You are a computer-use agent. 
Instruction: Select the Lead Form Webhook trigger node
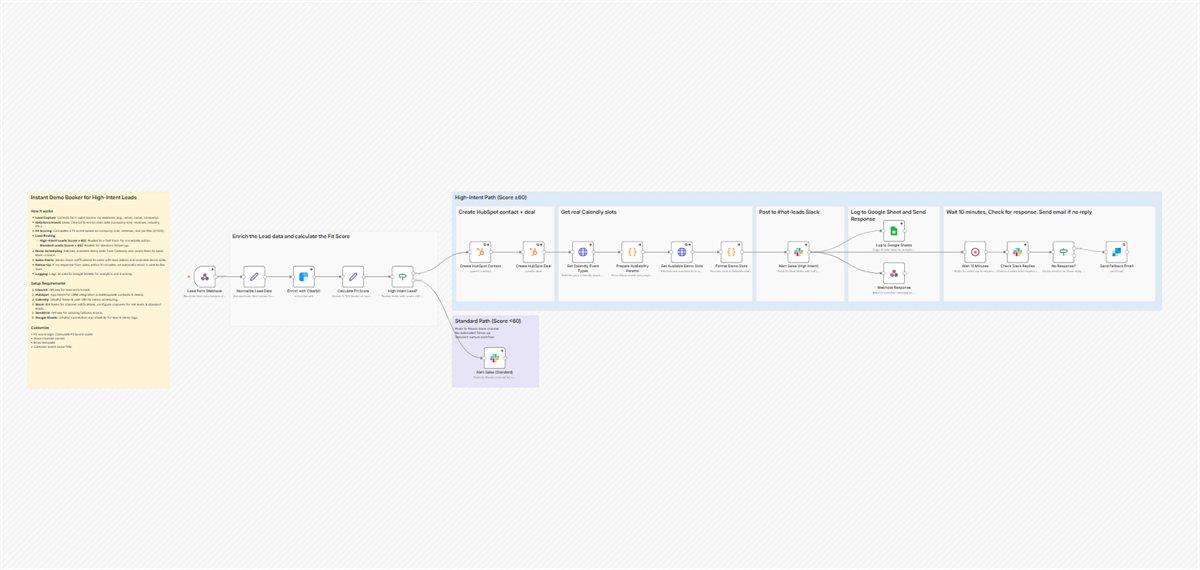pyautogui.click(x=204, y=275)
